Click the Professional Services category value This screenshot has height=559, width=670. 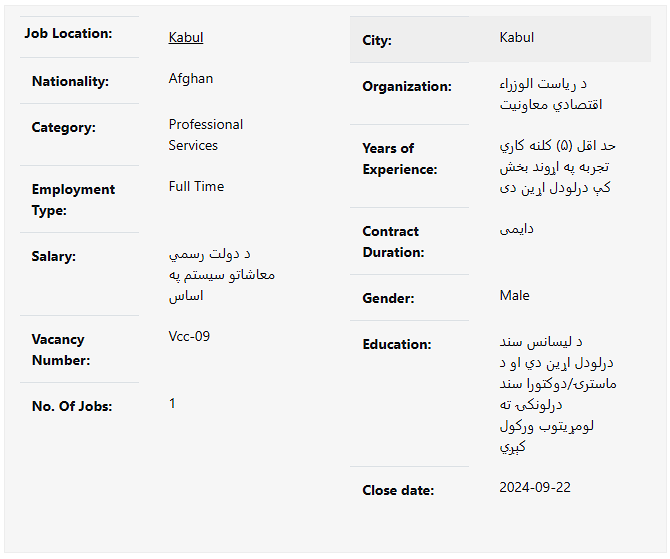click(206, 135)
